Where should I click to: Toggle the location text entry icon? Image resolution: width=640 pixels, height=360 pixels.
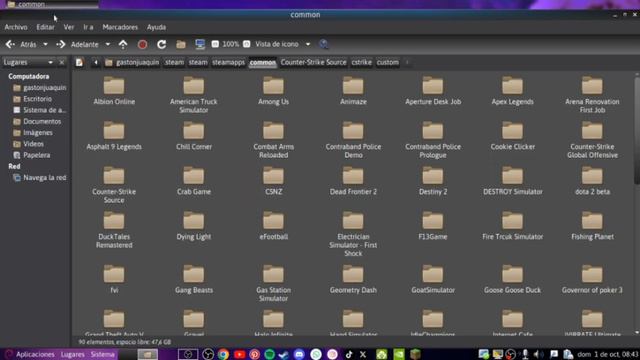(x=79, y=62)
